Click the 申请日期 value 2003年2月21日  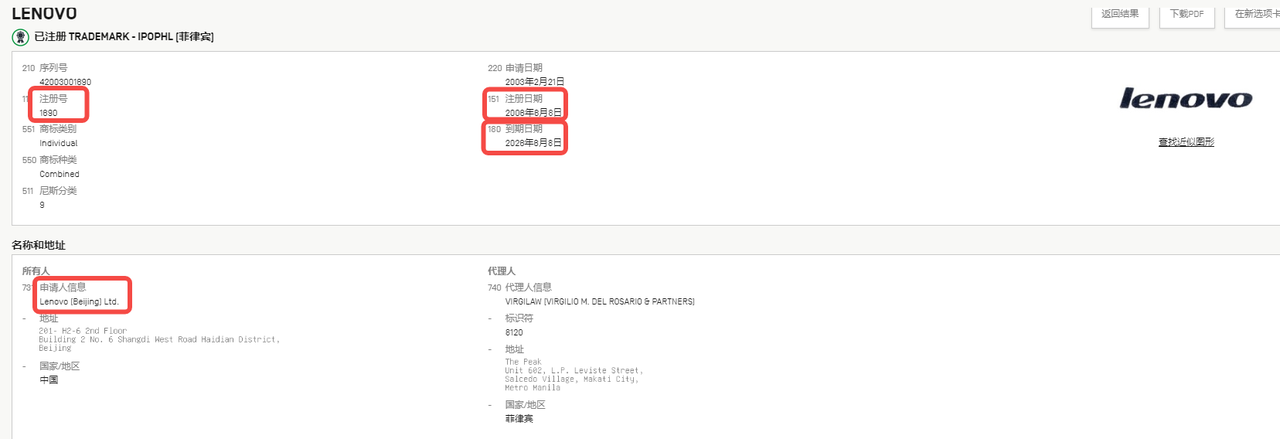point(535,82)
